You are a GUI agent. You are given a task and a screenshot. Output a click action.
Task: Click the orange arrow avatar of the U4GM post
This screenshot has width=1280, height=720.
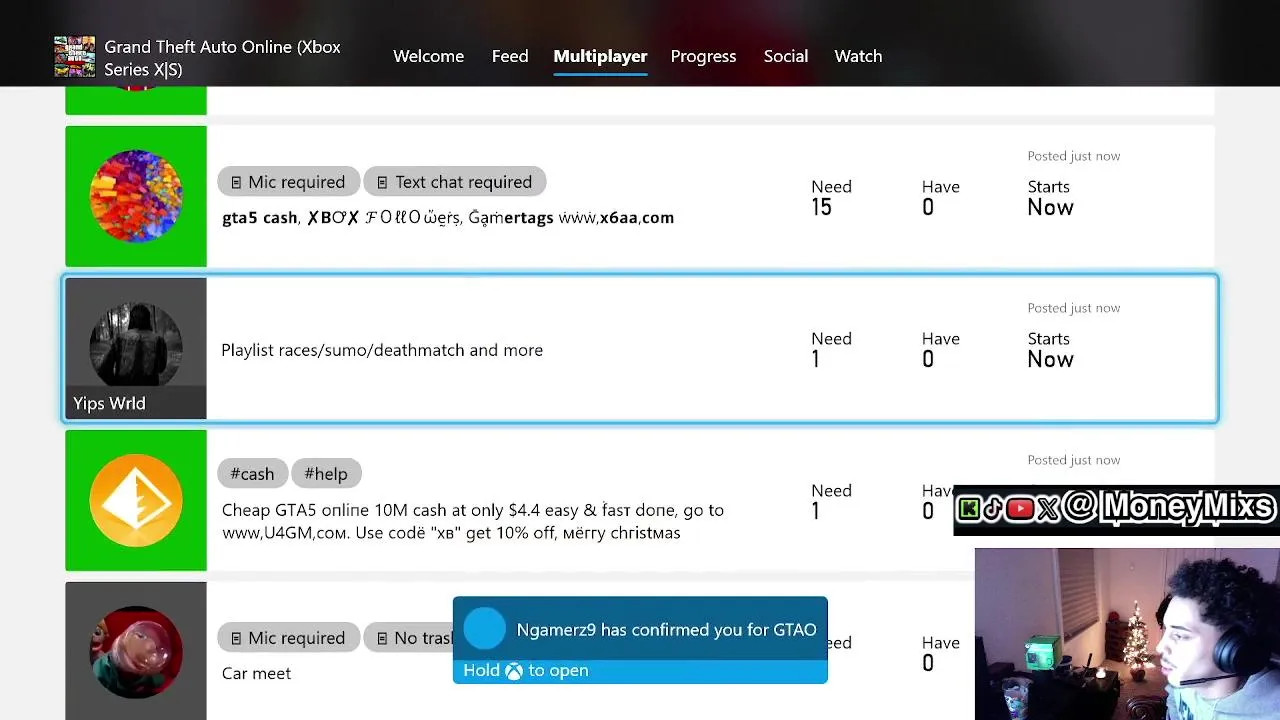[x=136, y=500]
